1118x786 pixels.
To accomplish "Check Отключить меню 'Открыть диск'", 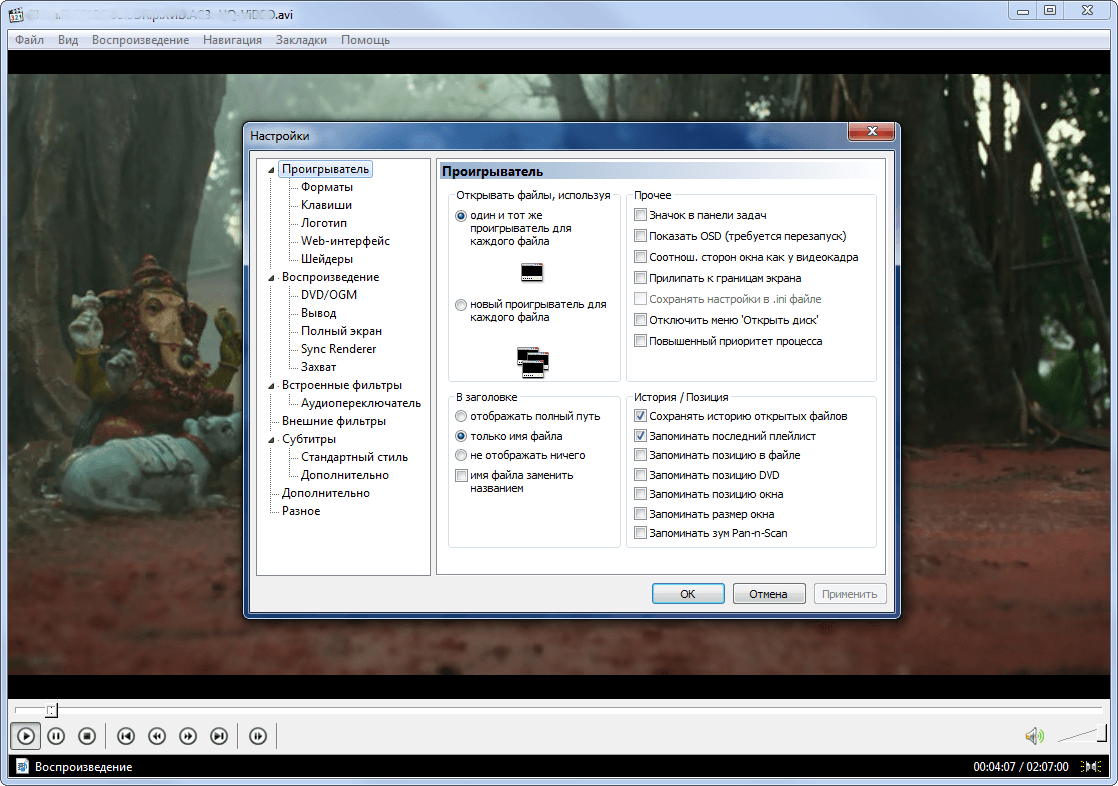I will pos(640,320).
